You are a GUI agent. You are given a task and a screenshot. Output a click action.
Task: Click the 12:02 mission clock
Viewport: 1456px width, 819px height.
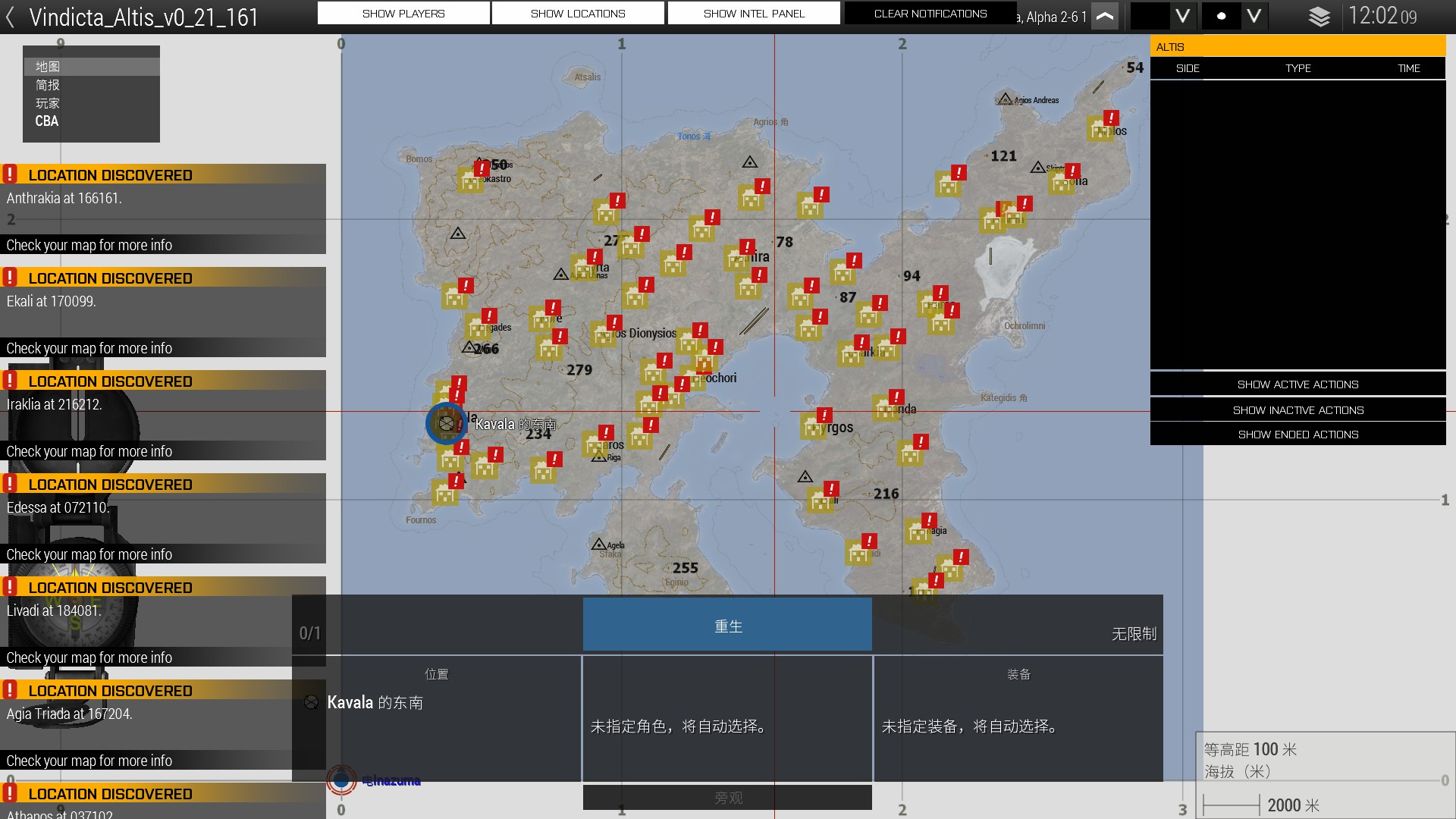click(1382, 16)
